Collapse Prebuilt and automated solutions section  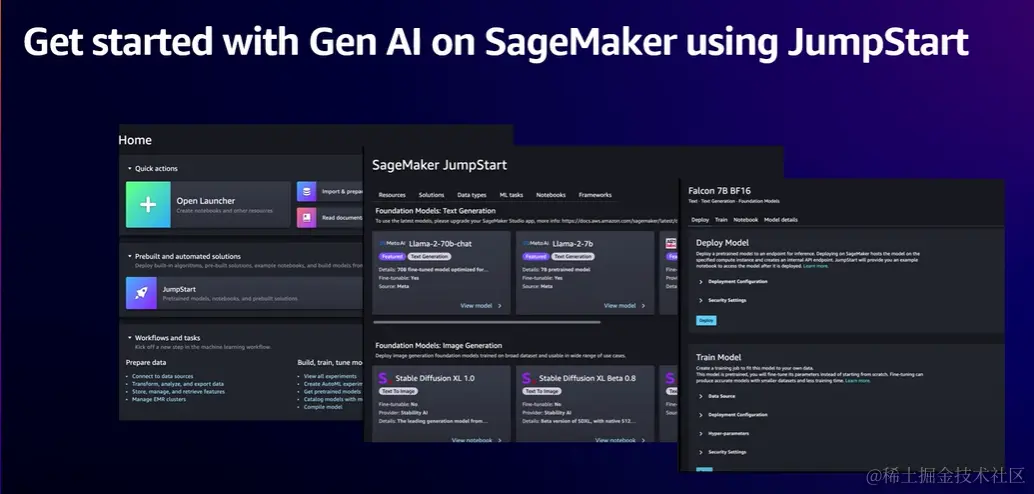pos(130,257)
